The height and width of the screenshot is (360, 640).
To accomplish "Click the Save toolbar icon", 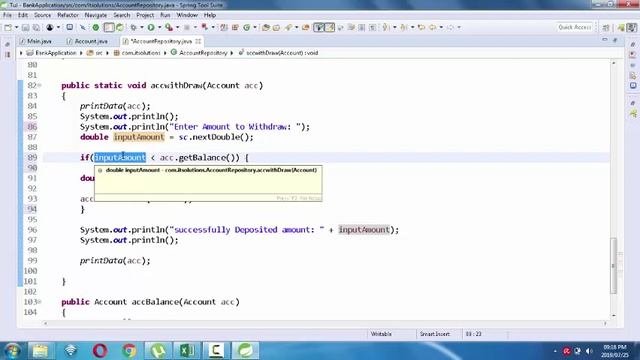I will pyautogui.click(x=25, y=27).
